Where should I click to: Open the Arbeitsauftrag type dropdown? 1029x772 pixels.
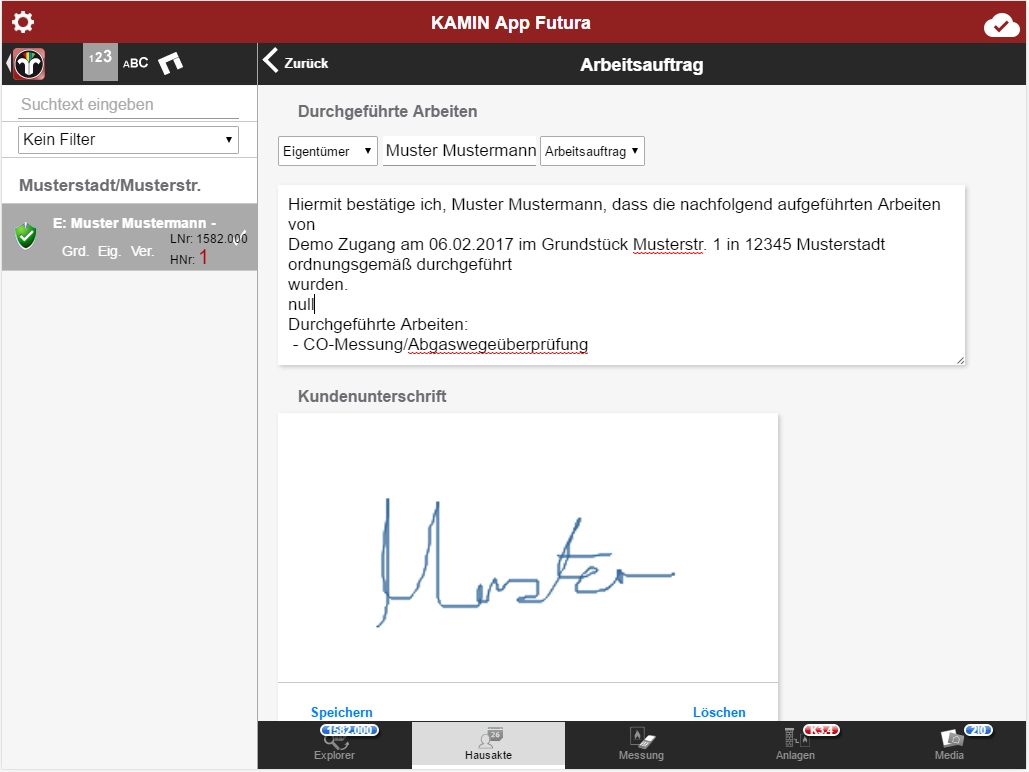click(592, 152)
